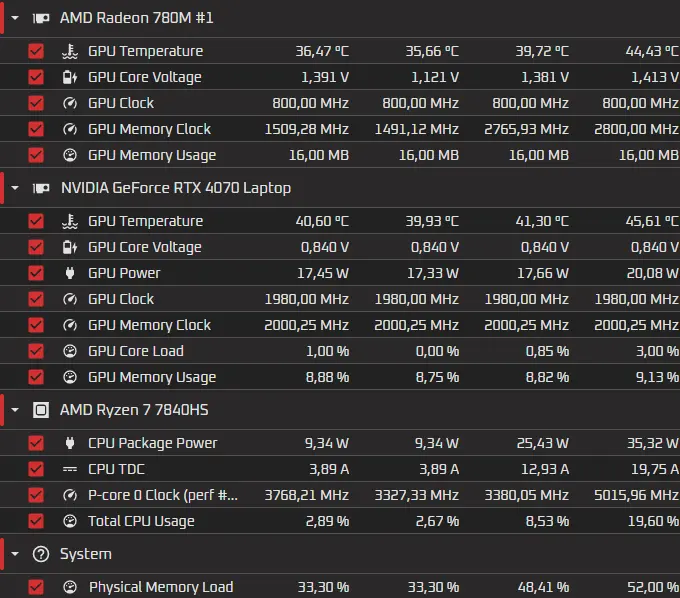Collapse the AMD Radeon 780M #1 group
Screen dimensions: 680x598
pyautogui.click(x=15, y=18)
